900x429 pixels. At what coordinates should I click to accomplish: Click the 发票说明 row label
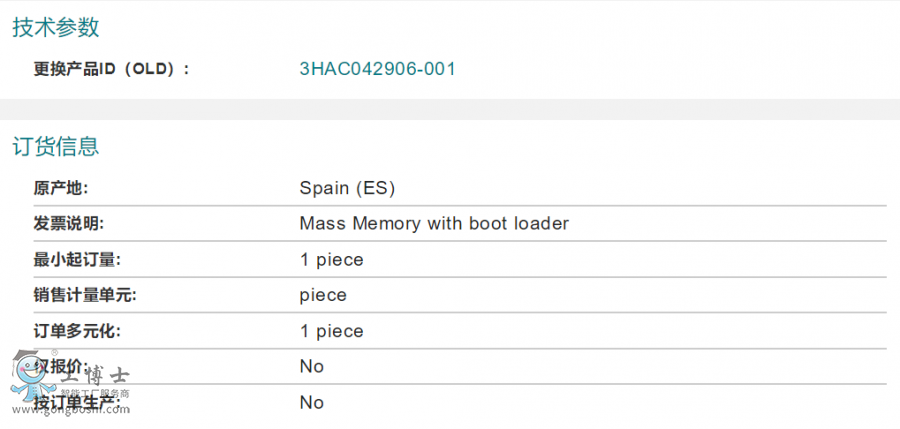tap(69, 223)
